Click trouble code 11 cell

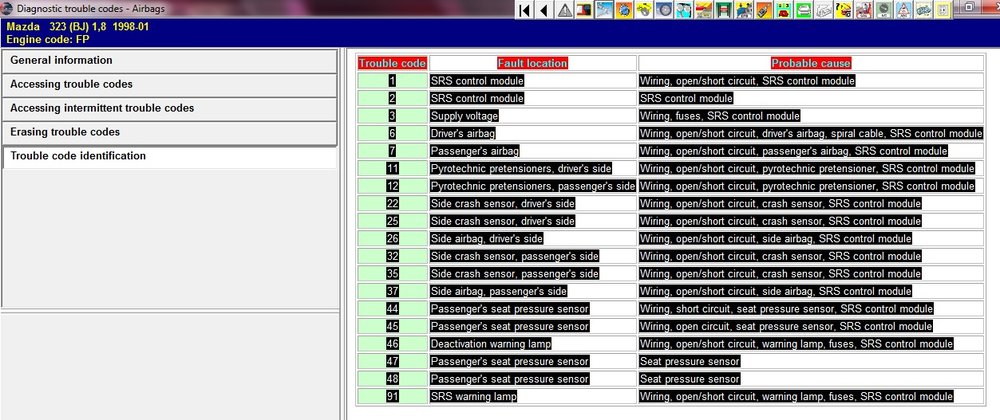(392, 168)
